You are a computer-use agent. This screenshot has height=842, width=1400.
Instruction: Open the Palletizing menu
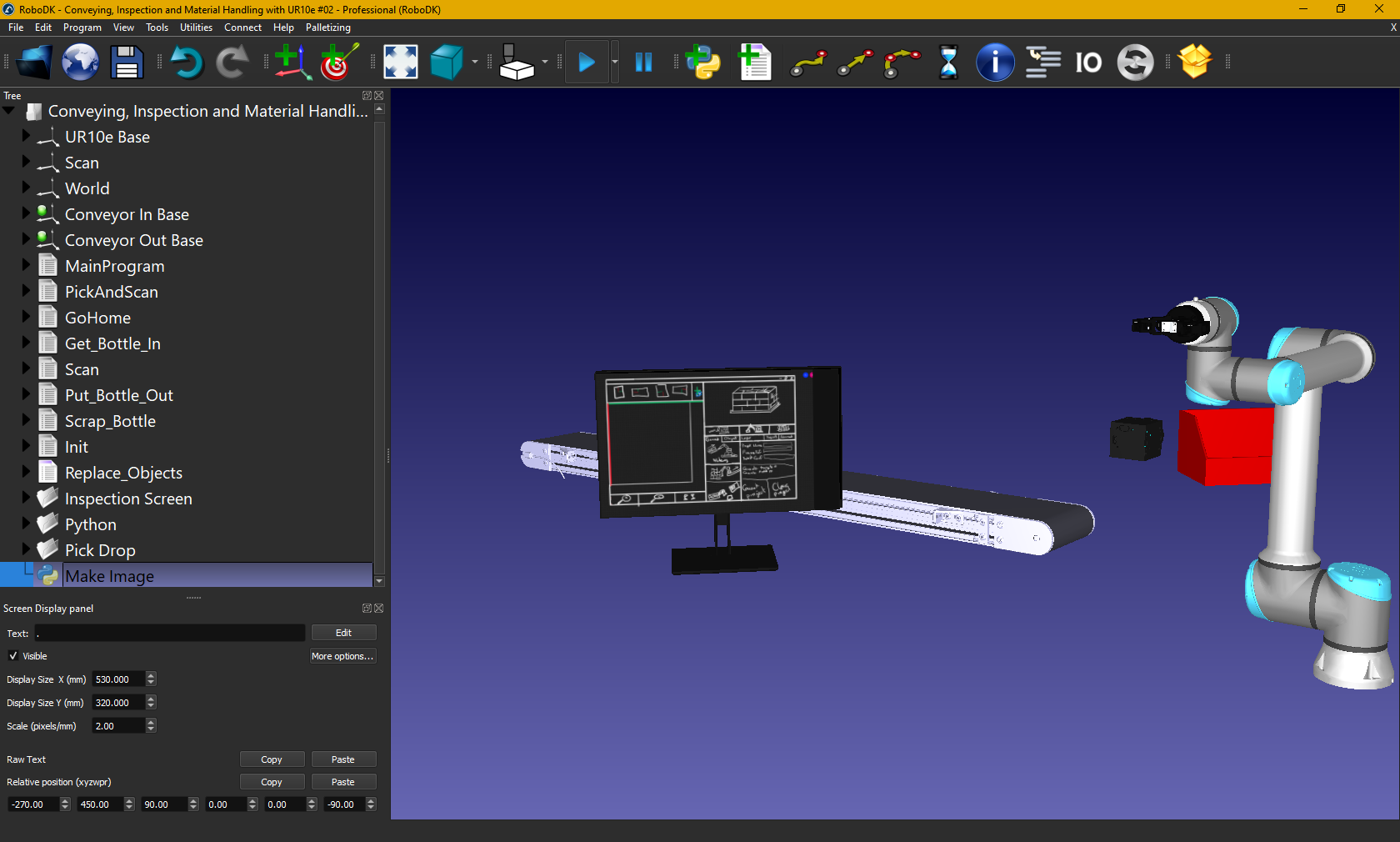pyautogui.click(x=327, y=28)
